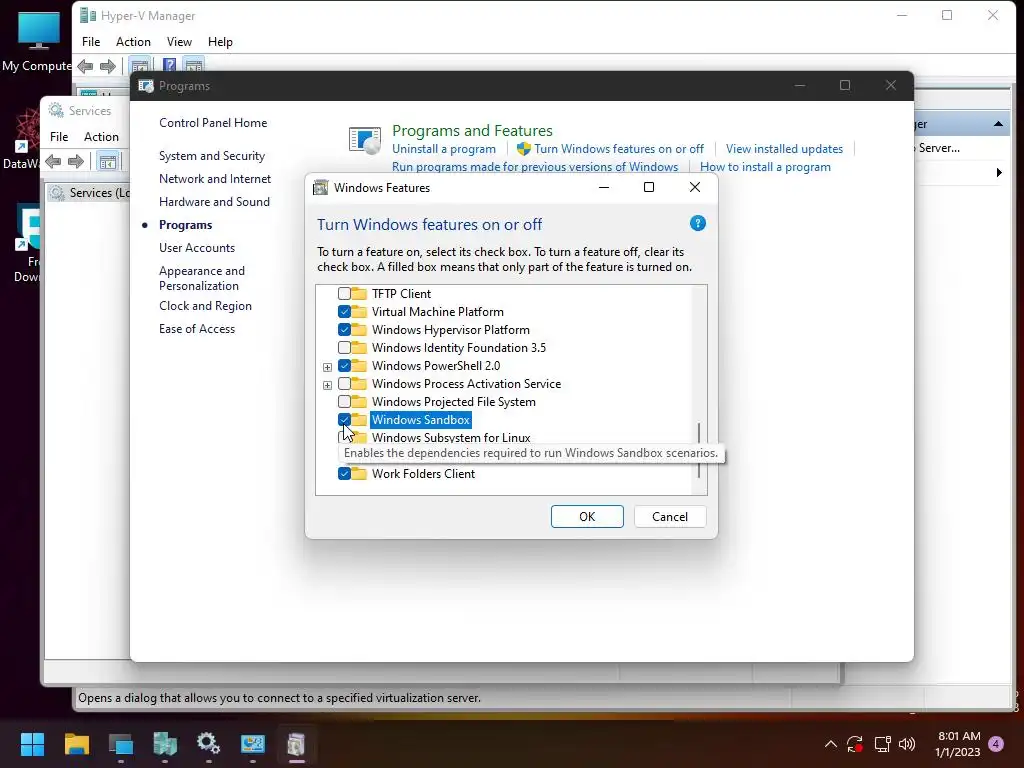Enable Windows Identity Foundation 3.5
This screenshot has width=1024, height=768.
[x=344, y=347]
